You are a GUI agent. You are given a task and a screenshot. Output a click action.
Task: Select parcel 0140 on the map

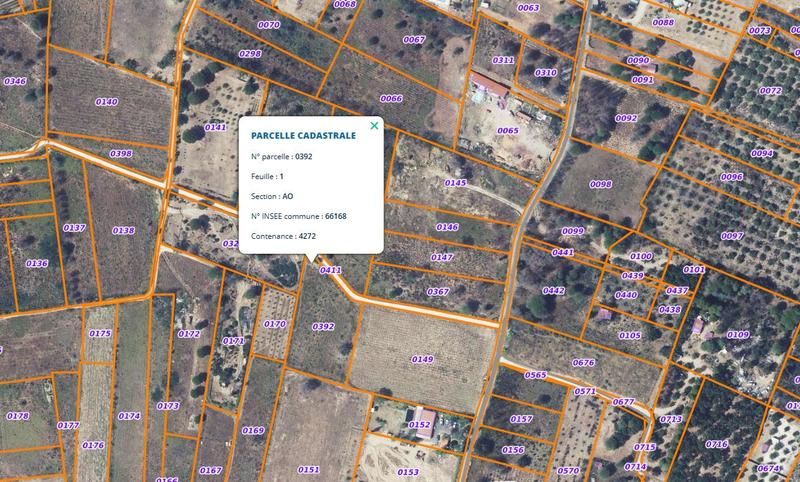(106, 102)
